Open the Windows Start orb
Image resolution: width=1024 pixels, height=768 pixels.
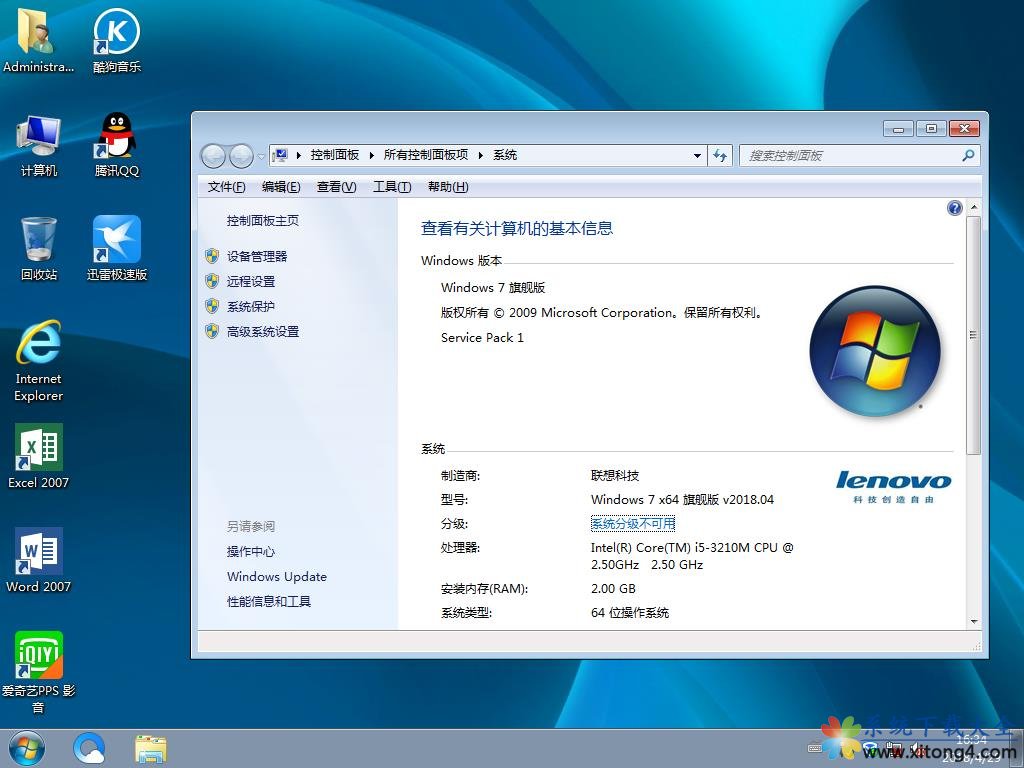[27, 748]
